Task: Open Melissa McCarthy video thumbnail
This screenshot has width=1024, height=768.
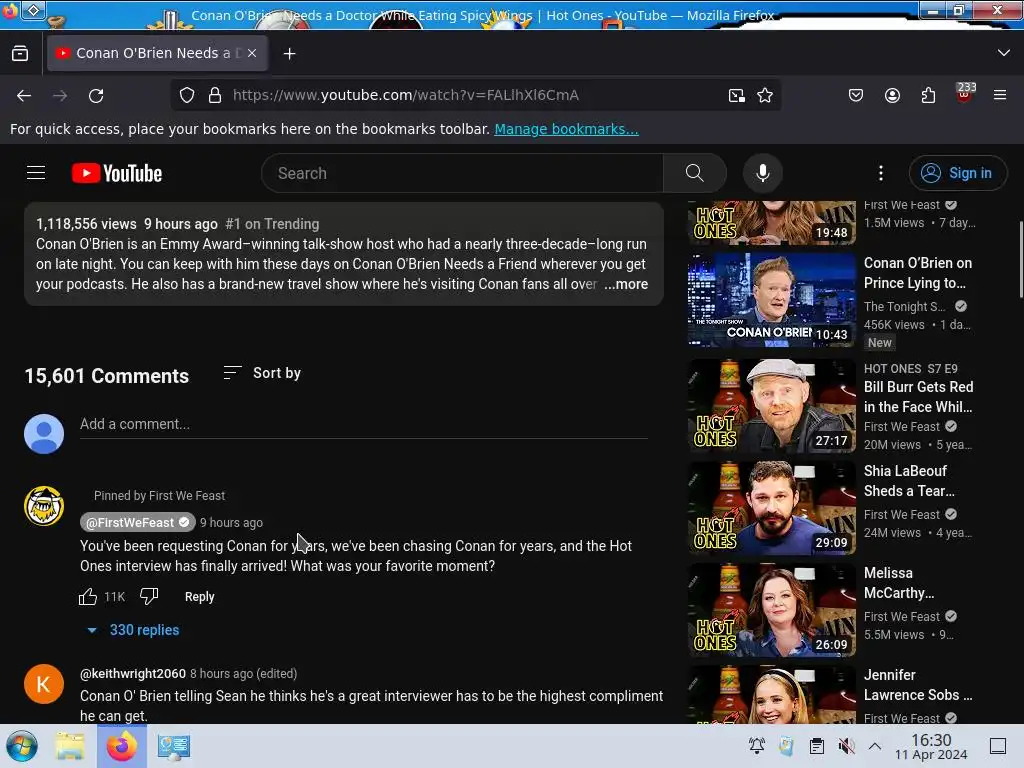Action: tap(771, 610)
